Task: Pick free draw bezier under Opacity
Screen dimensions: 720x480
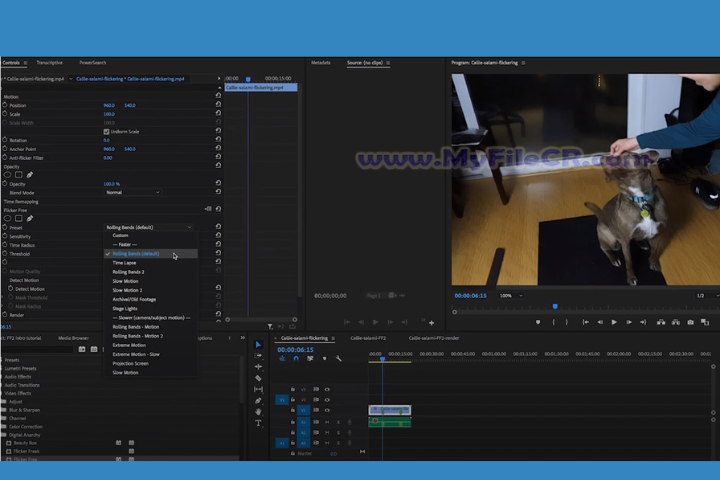Action: pos(30,175)
